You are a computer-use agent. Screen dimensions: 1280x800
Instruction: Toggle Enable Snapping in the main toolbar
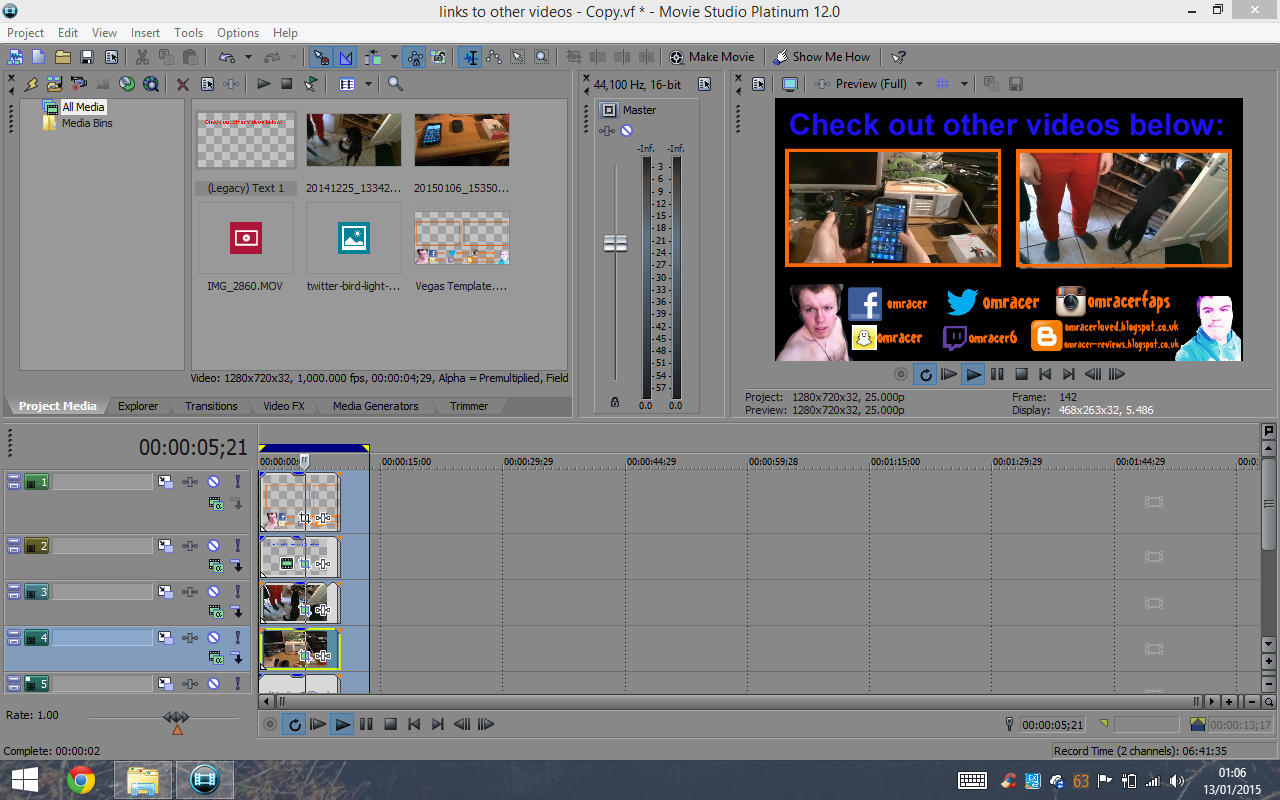click(x=320, y=57)
